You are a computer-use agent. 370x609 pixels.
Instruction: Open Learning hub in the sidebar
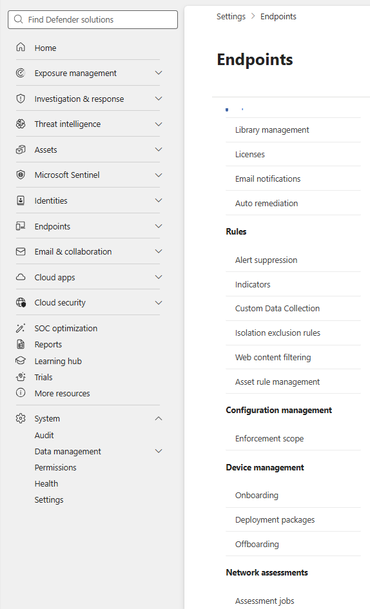tap(58, 361)
